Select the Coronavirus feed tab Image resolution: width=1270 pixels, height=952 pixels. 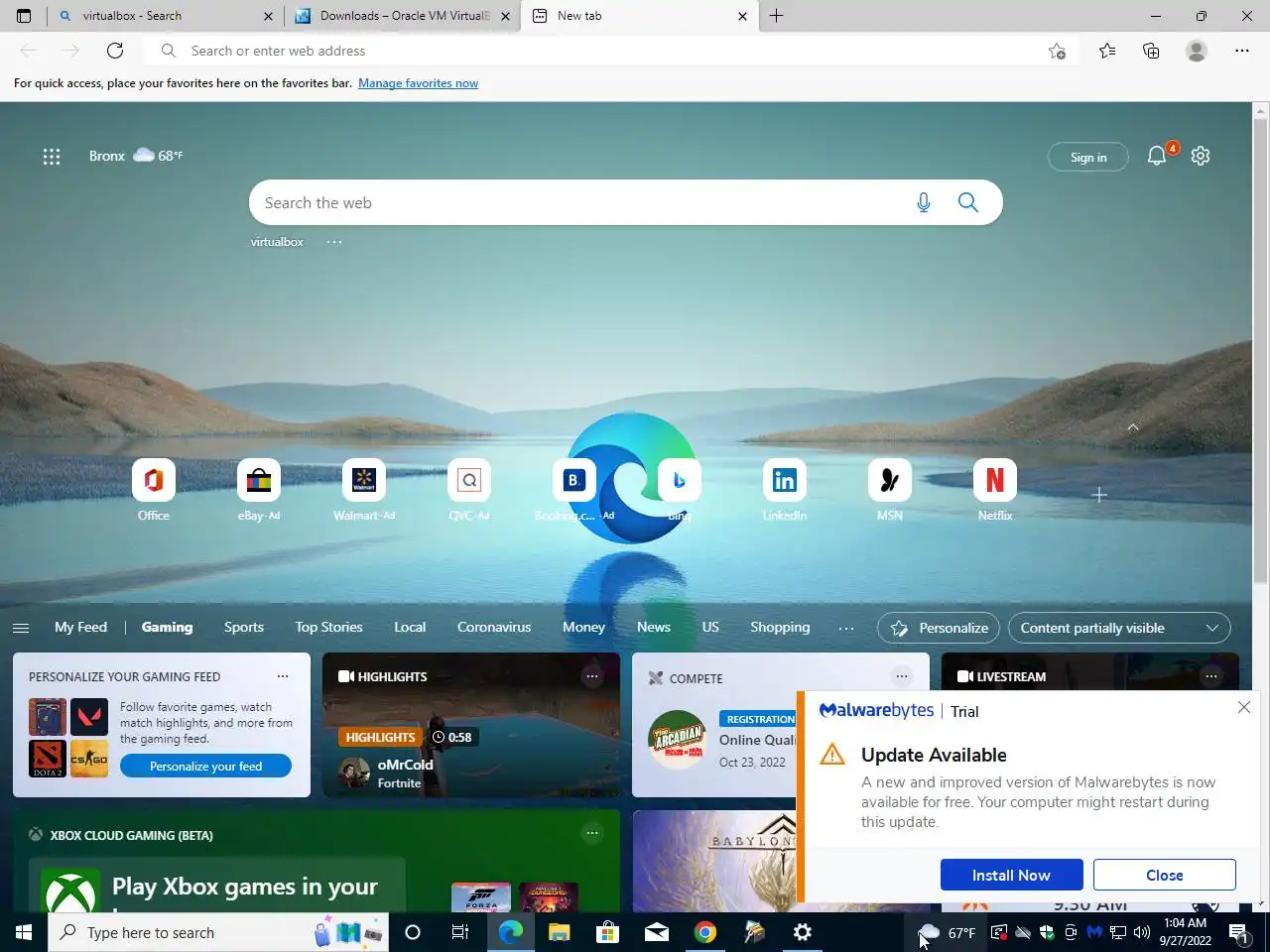(494, 627)
